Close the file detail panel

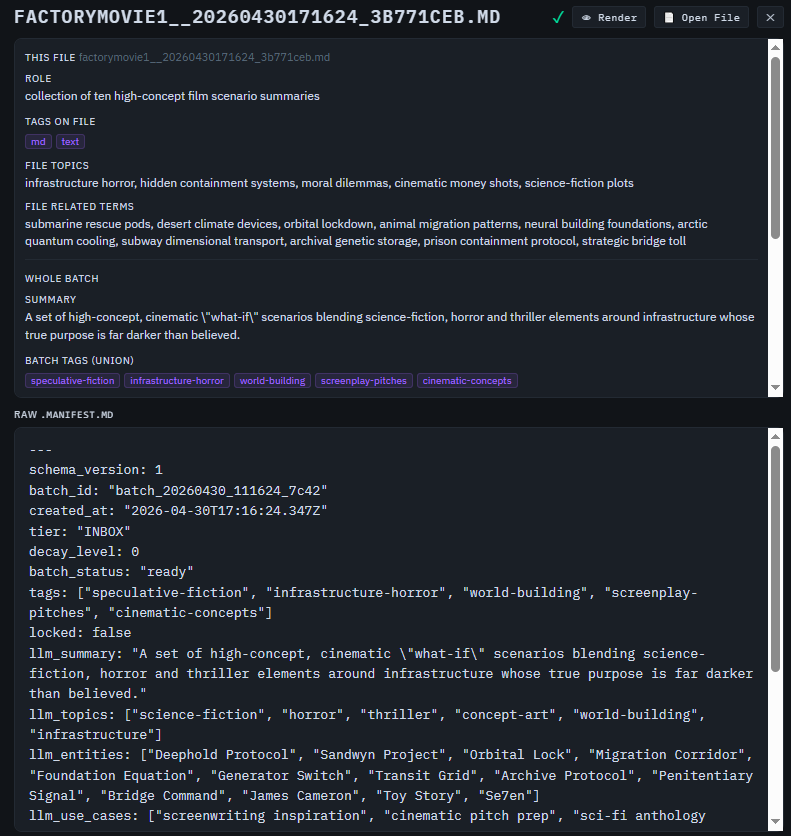(x=770, y=18)
